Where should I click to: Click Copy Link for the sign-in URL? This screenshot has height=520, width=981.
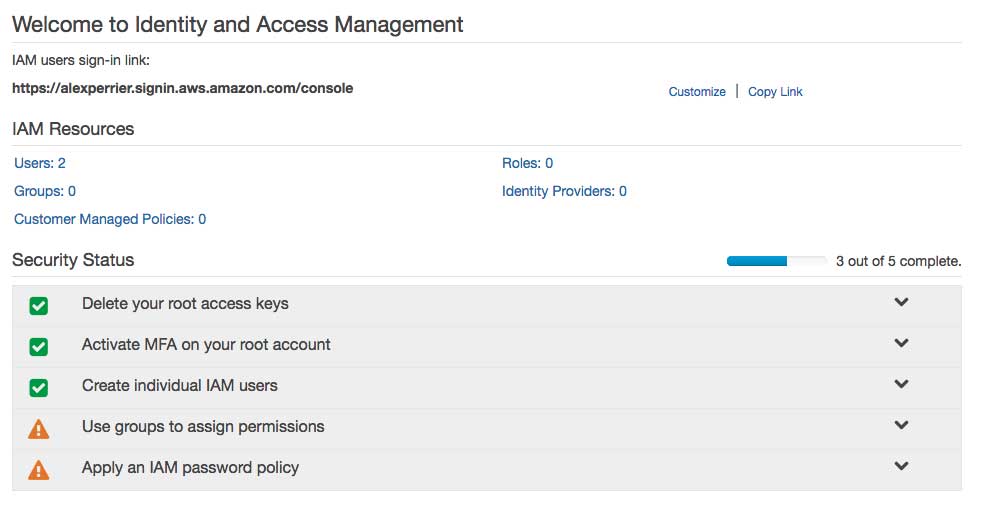[775, 92]
